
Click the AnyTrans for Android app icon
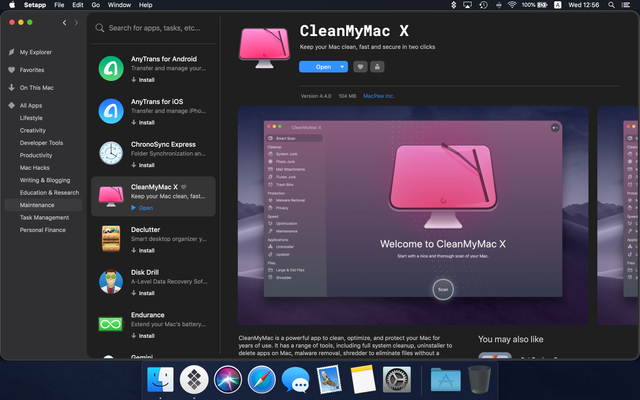tap(111, 70)
